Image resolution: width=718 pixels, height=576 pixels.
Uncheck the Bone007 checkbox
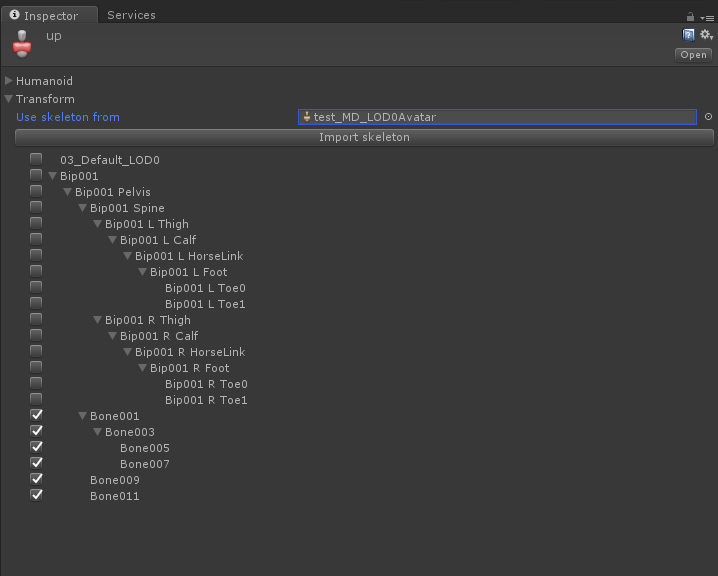36,463
